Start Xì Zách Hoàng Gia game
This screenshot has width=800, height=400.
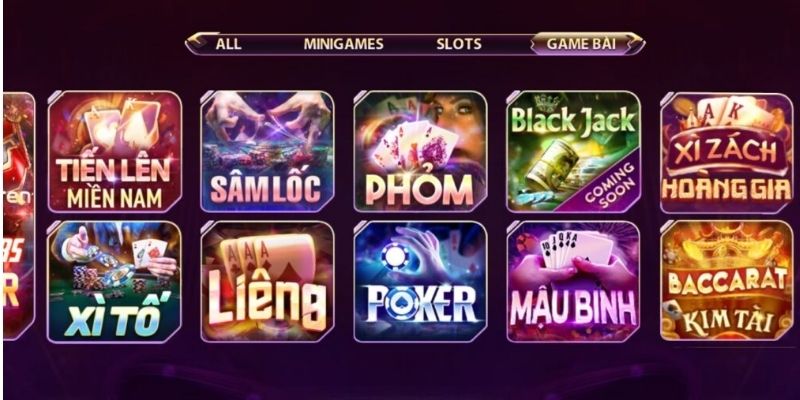coord(727,153)
